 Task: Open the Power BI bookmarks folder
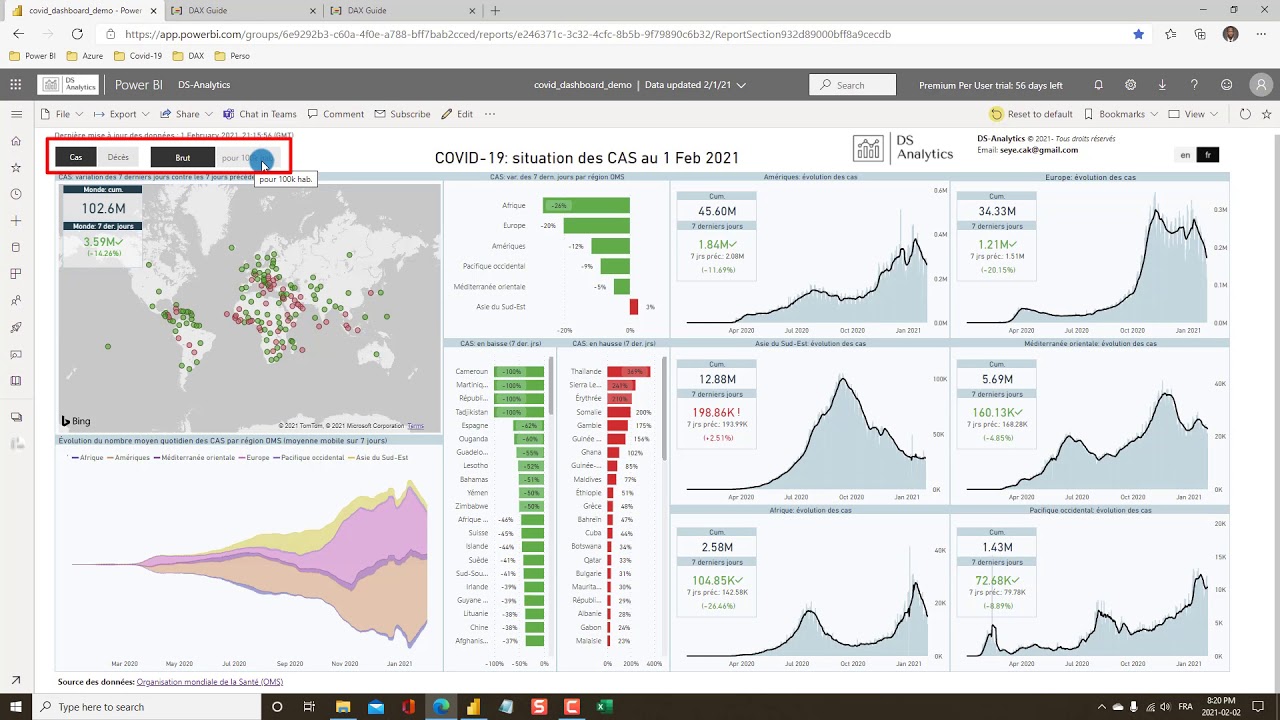[33, 56]
